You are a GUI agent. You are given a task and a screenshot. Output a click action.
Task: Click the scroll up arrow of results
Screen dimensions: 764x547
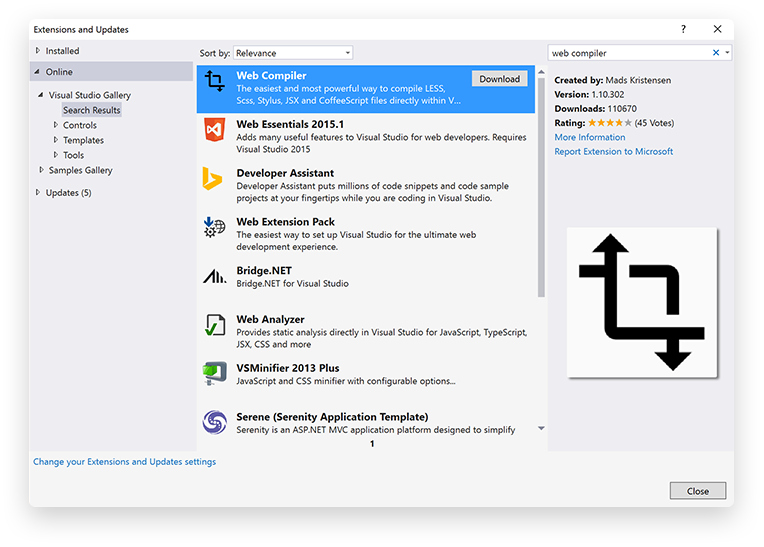[x=541, y=72]
